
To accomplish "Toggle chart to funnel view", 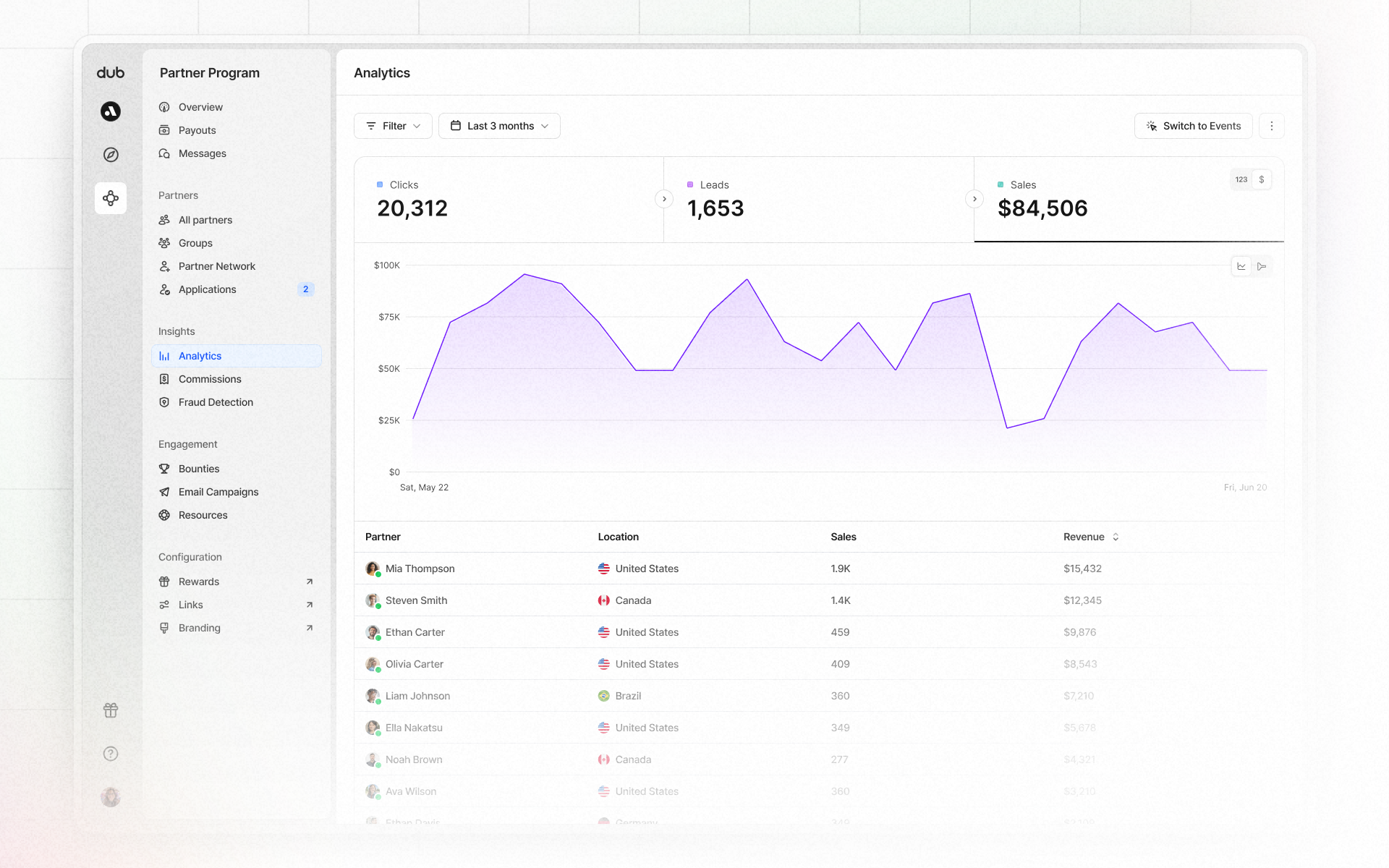I will coord(1262,266).
